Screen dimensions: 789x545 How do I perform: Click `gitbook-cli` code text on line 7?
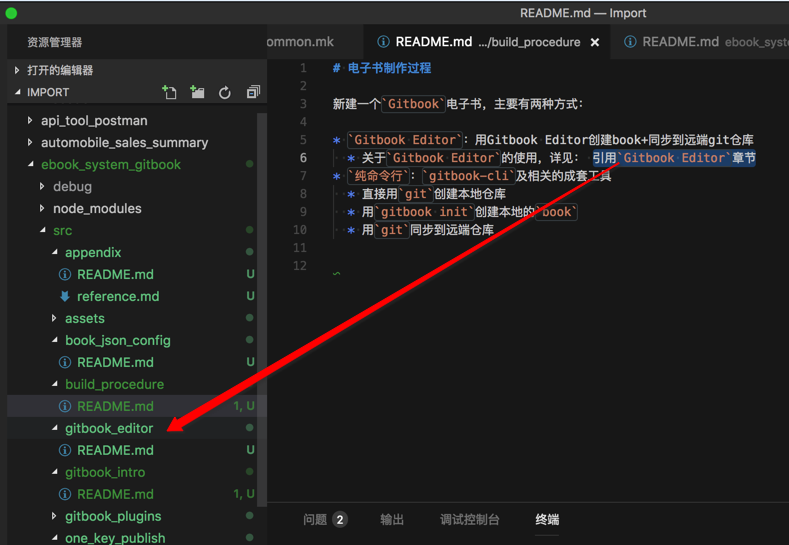(x=468, y=176)
